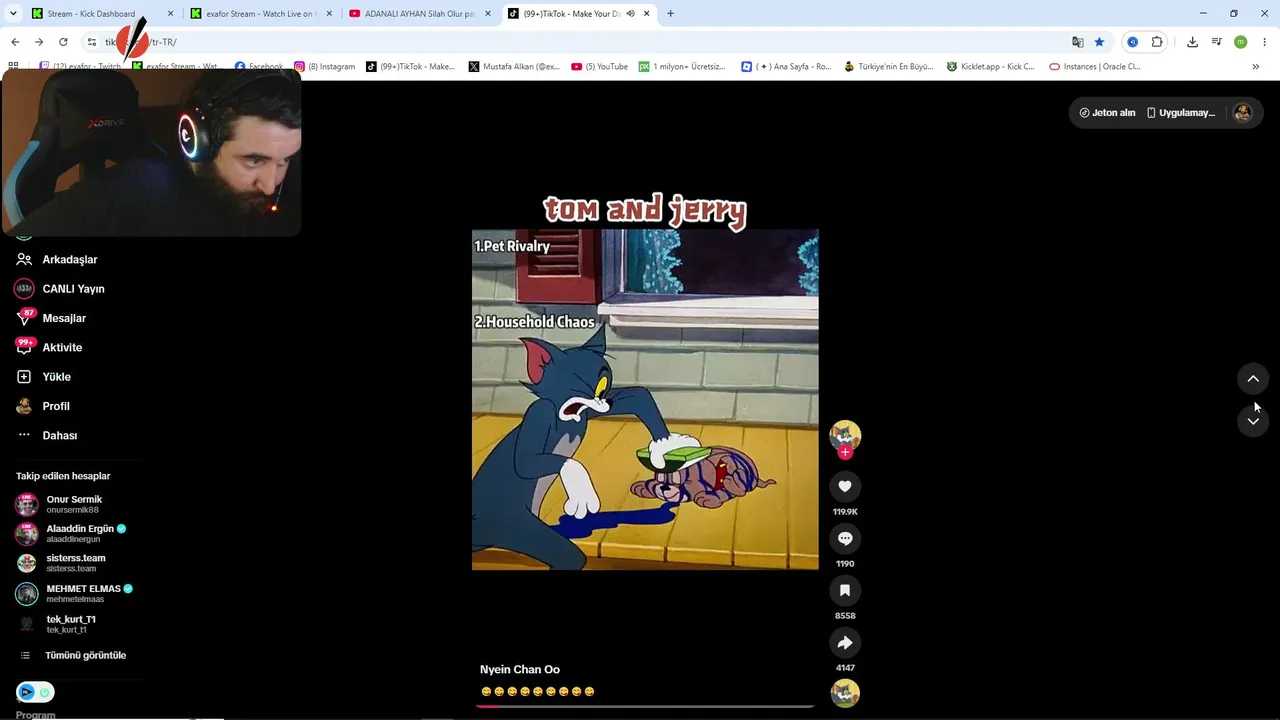
Task: Switch to the exafor Stream Watch Live tab
Action: (x=260, y=14)
